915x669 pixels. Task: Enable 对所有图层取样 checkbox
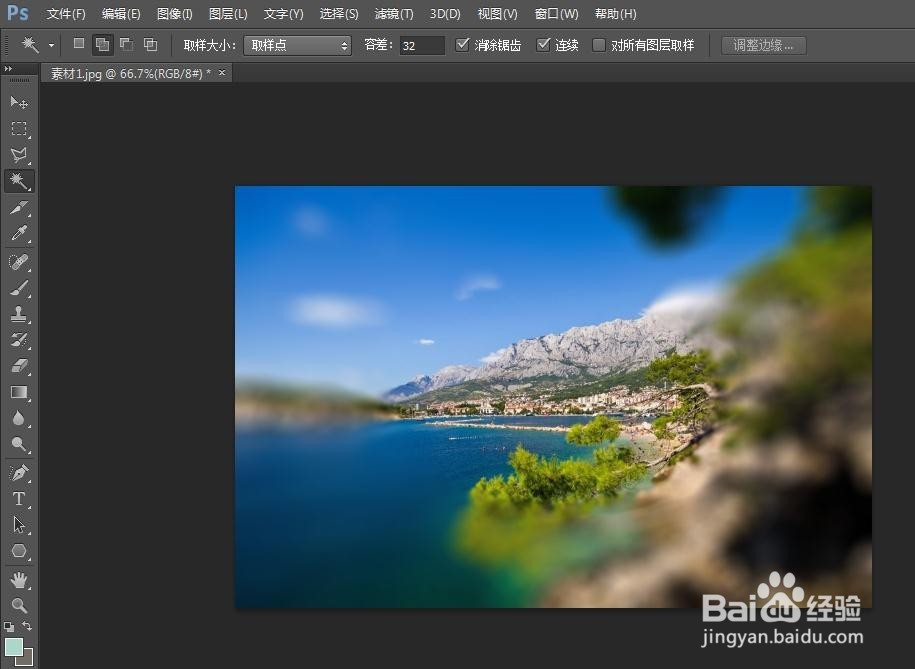pyautogui.click(x=599, y=45)
